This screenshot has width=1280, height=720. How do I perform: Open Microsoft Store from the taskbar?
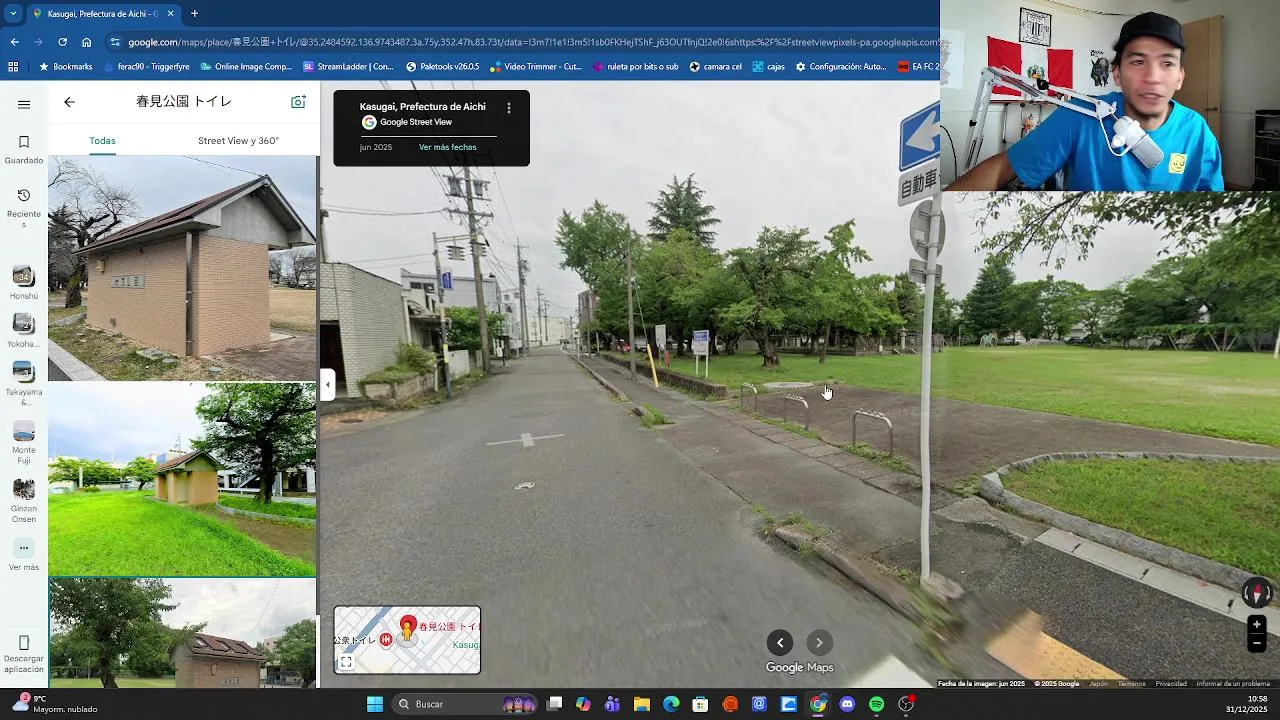pos(700,704)
